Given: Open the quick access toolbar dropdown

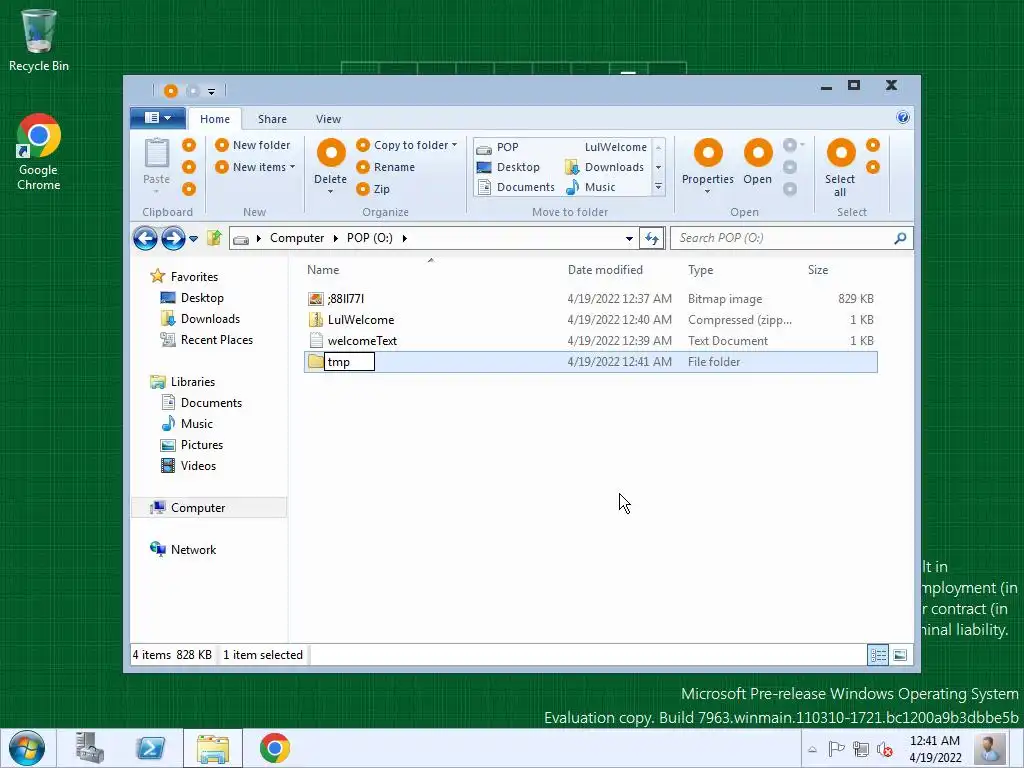Looking at the screenshot, I should click(x=212, y=91).
